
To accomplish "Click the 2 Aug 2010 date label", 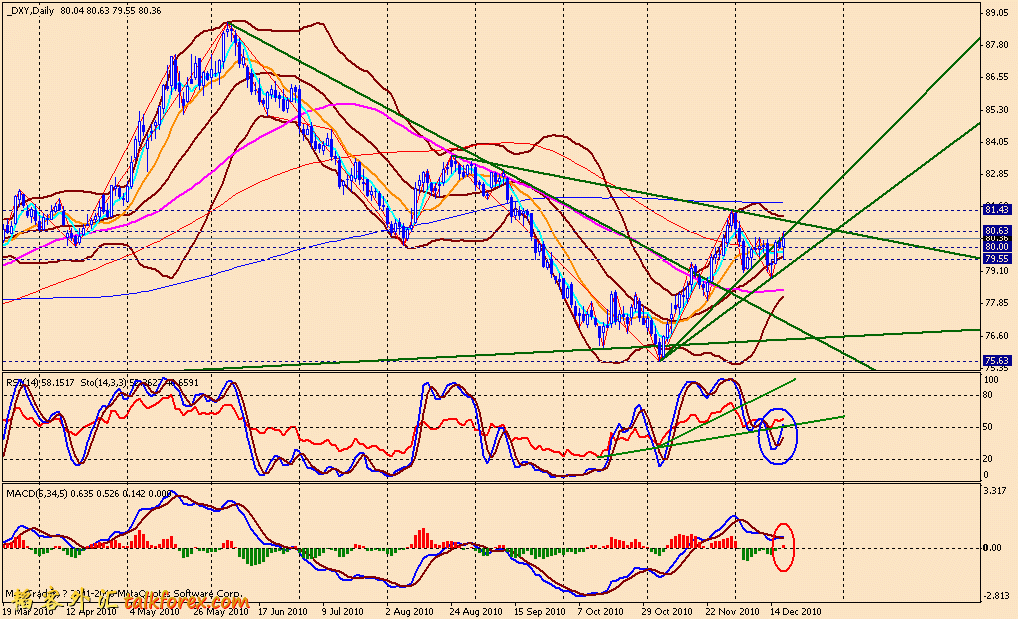I will click(x=409, y=612).
